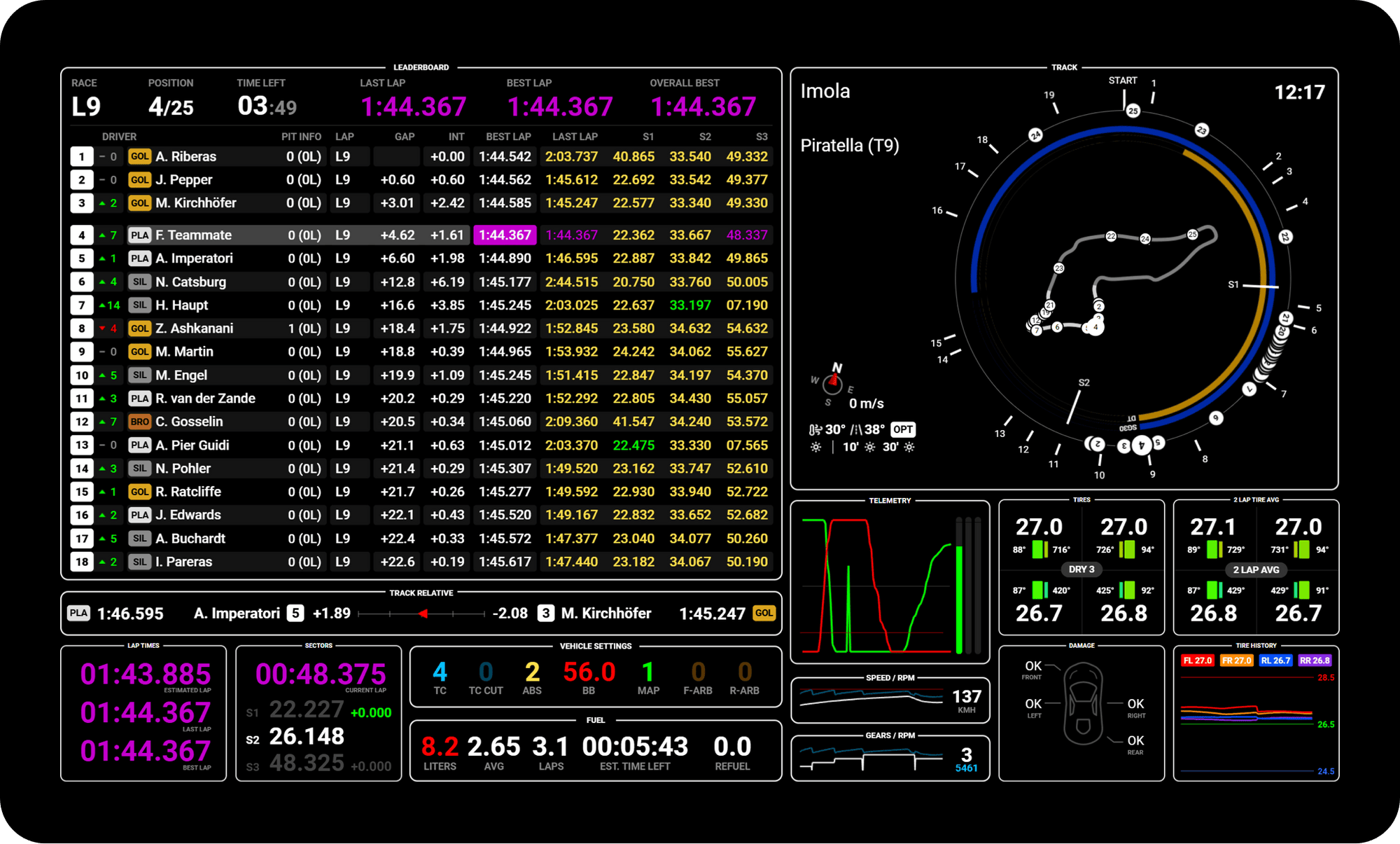The height and width of the screenshot is (844, 1400).
Task: Click the GOL badge next to A. Riberas
Action: [139, 156]
